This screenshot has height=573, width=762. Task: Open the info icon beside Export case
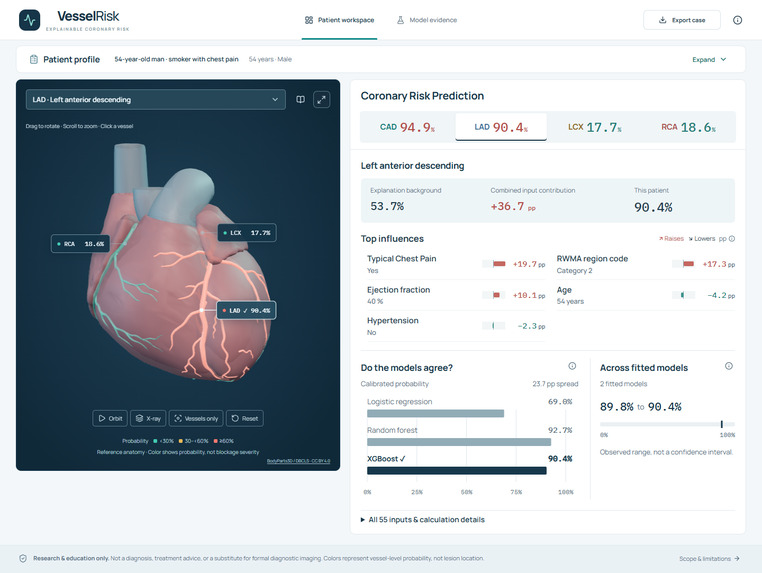tap(737, 20)
